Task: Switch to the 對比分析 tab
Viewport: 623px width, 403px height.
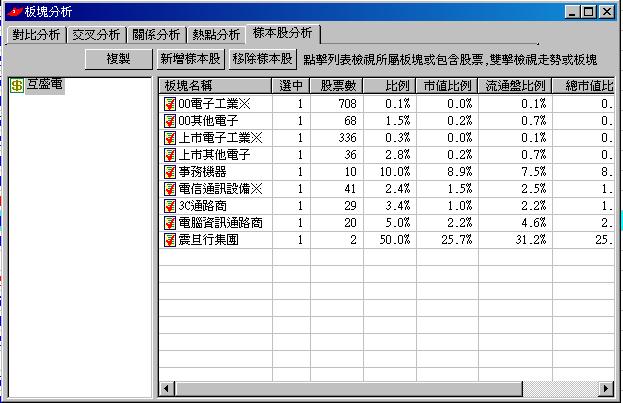Action: click(x=37, y=35)
